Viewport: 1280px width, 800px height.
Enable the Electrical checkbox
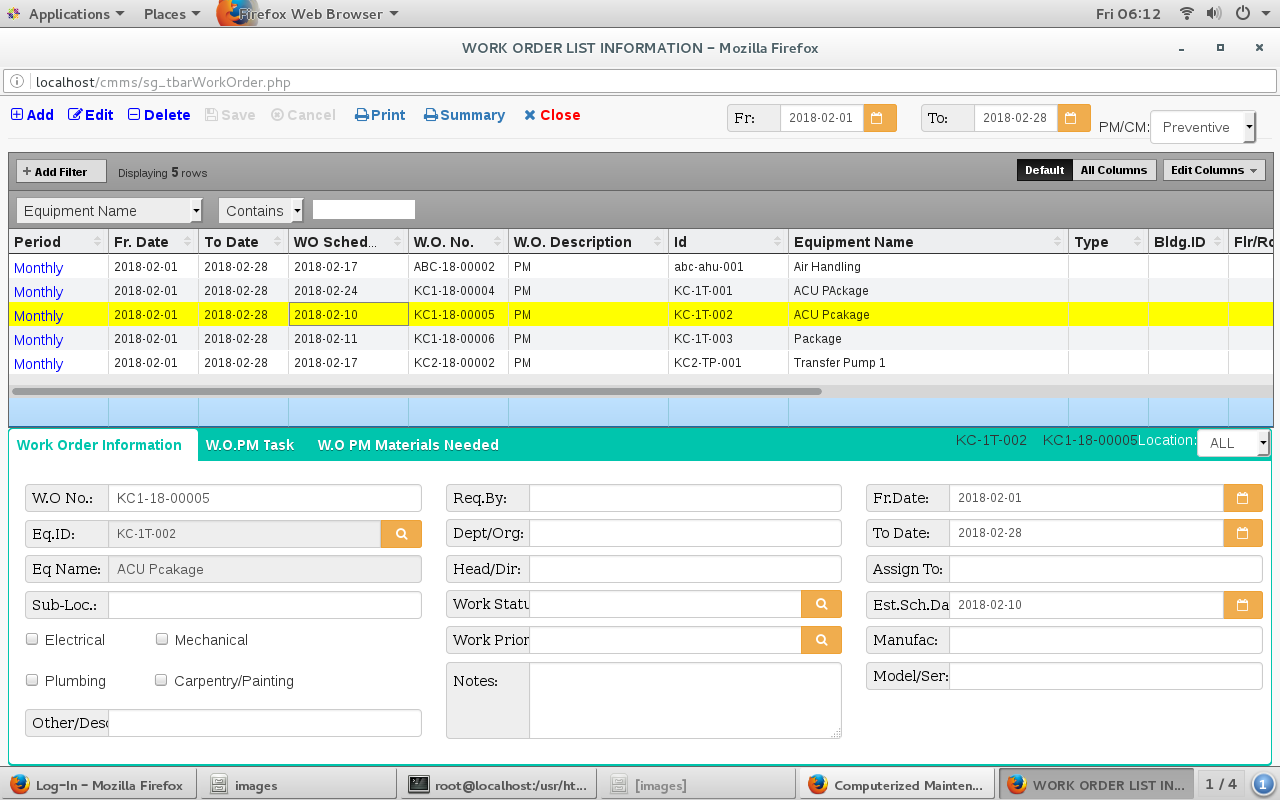[33, 639]
